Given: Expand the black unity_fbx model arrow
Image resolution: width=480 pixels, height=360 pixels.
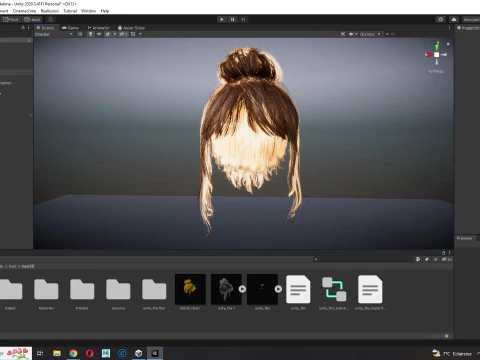Looking at the screenshot, I should coord(278,289).
